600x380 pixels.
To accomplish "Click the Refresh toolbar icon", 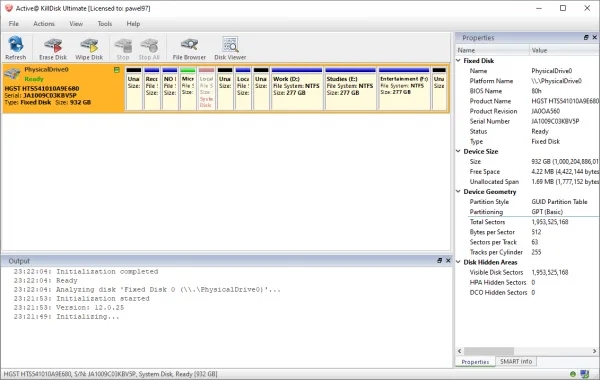I will (x=16, y=48).
